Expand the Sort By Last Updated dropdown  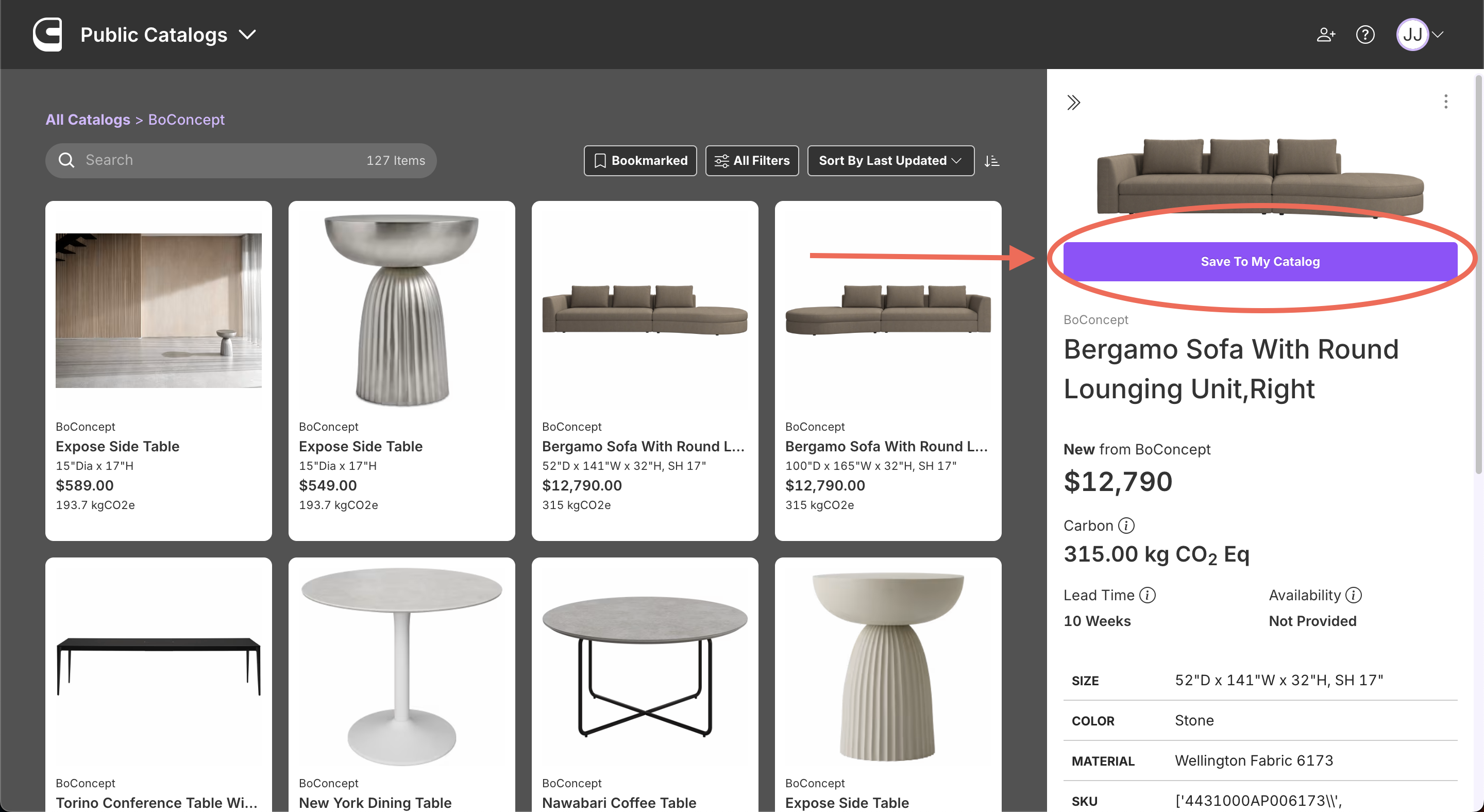[x=890, y=161]
